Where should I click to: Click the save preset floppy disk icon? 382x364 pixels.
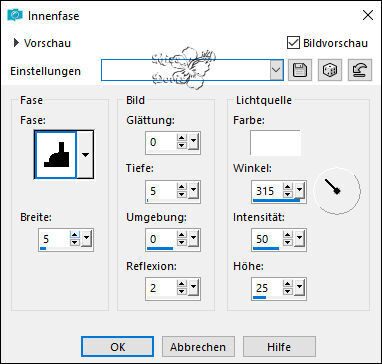300,70
